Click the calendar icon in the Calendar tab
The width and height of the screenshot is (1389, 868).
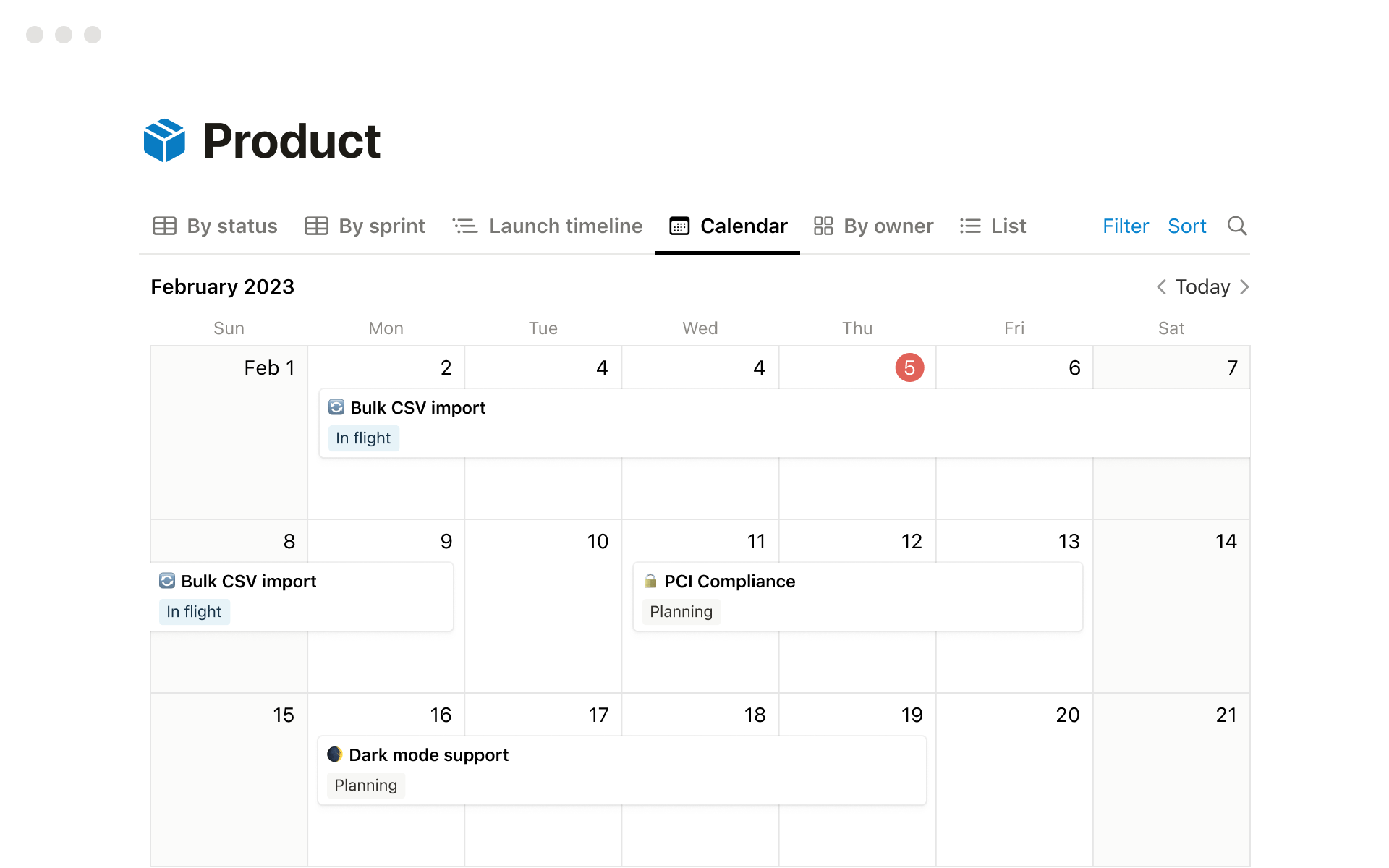[679, 226]
